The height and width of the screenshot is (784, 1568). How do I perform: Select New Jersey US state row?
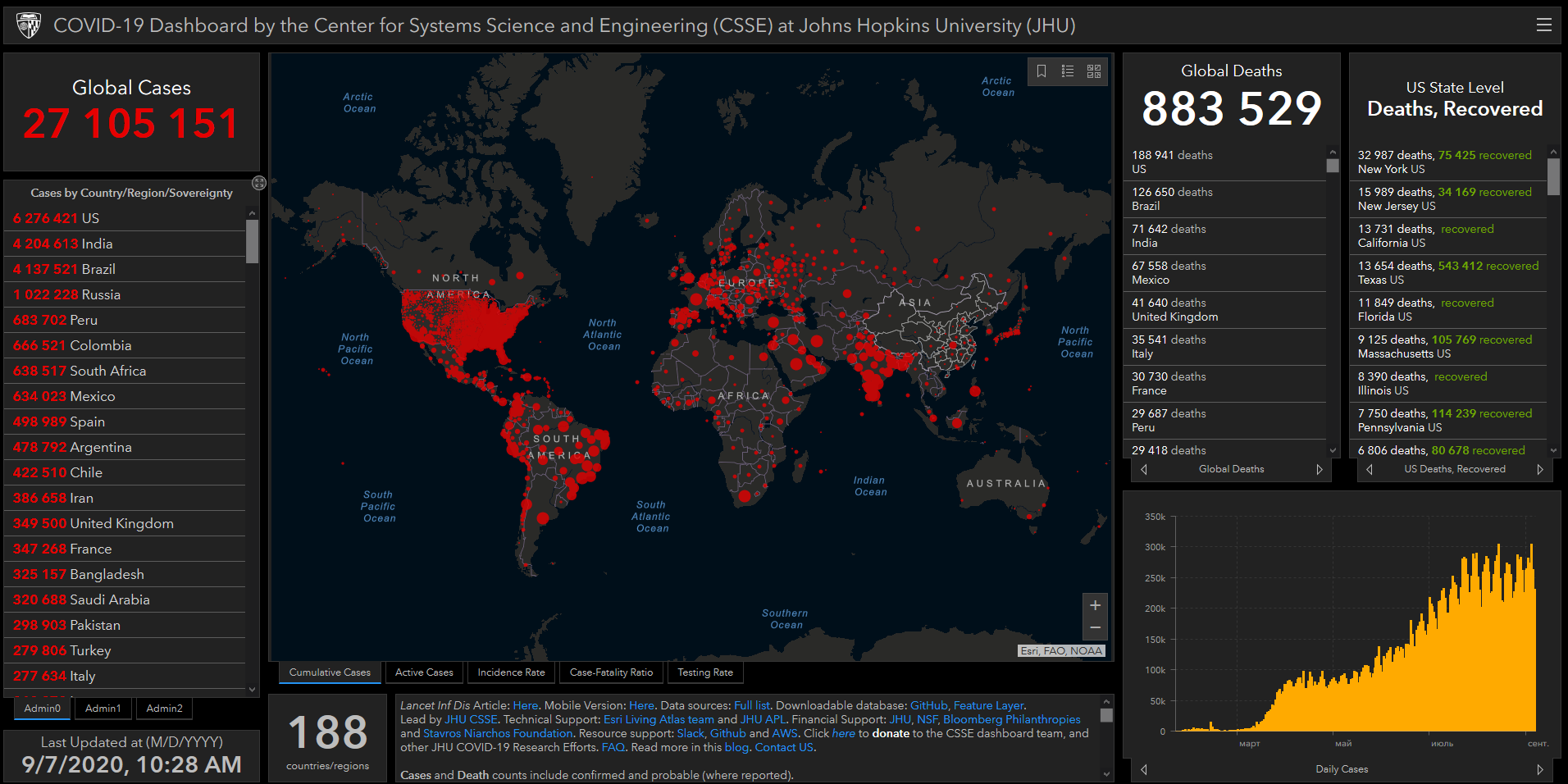[x=1448, y=199]
